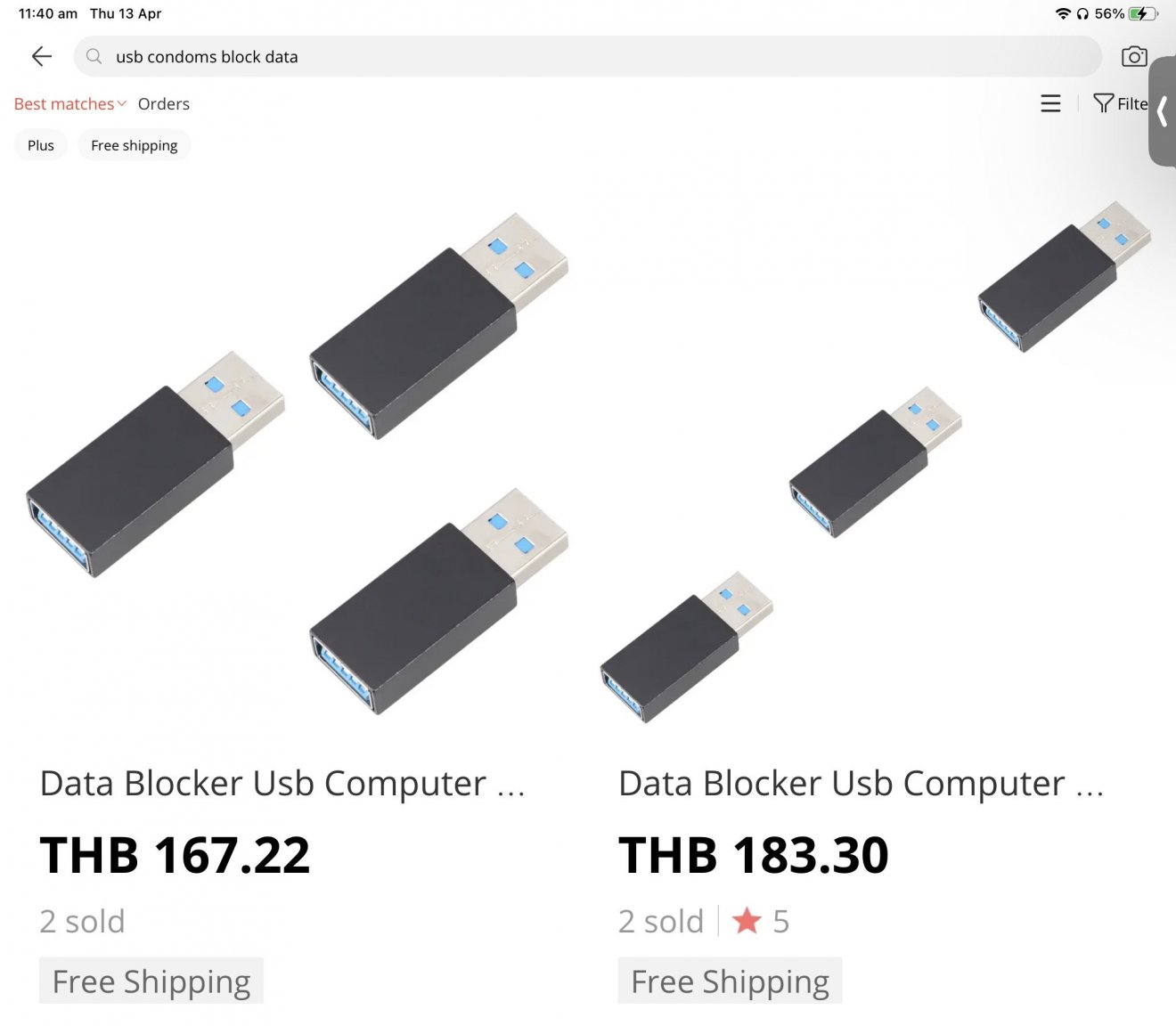Toggle the Plus filter chip

[x=41, y=145]
